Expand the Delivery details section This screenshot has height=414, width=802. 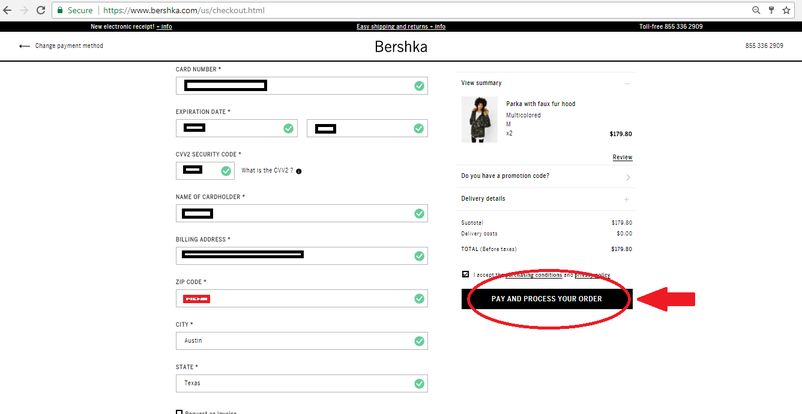(x=627, y=199)
